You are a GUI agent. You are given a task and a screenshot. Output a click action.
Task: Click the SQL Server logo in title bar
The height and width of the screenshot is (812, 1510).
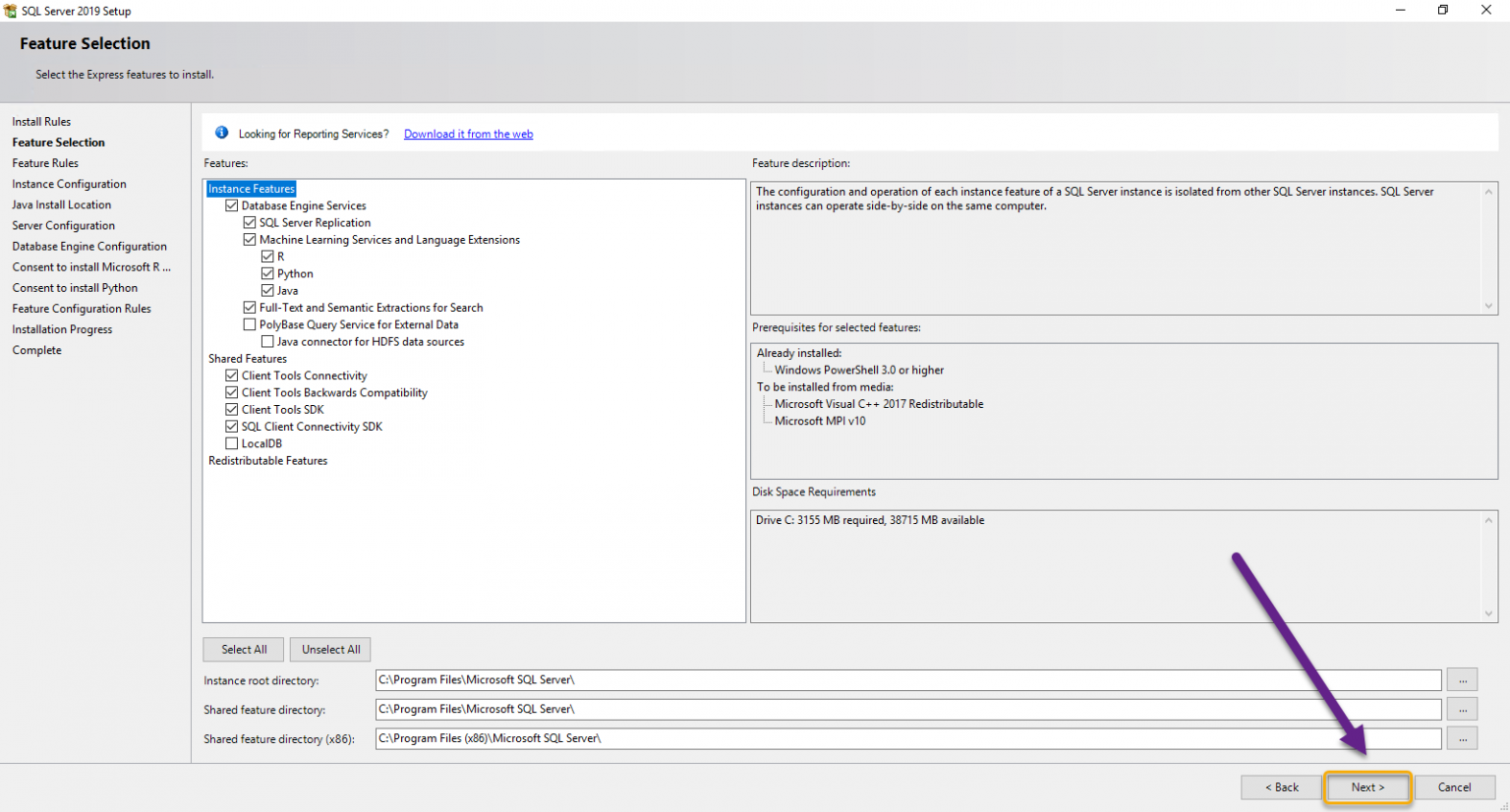[11, 10]
